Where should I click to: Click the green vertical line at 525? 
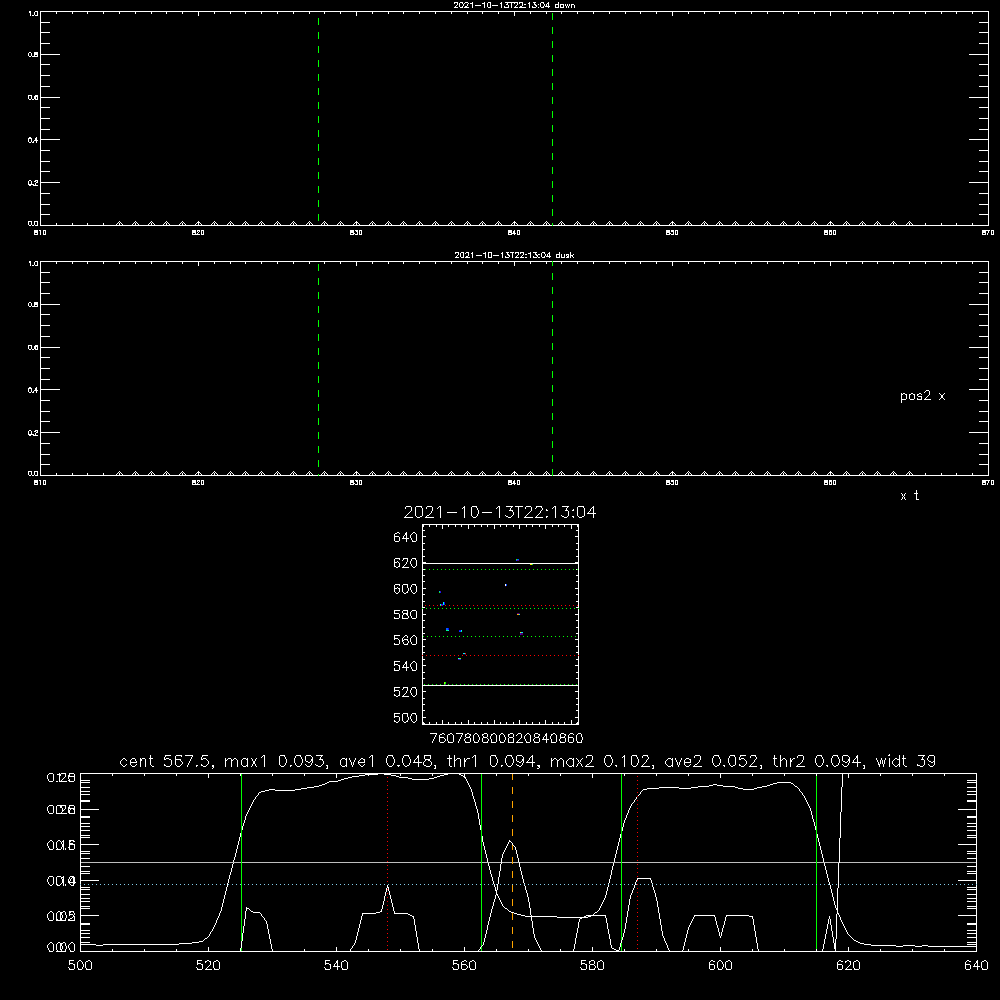pyautogui.click(x=241, y=862)
